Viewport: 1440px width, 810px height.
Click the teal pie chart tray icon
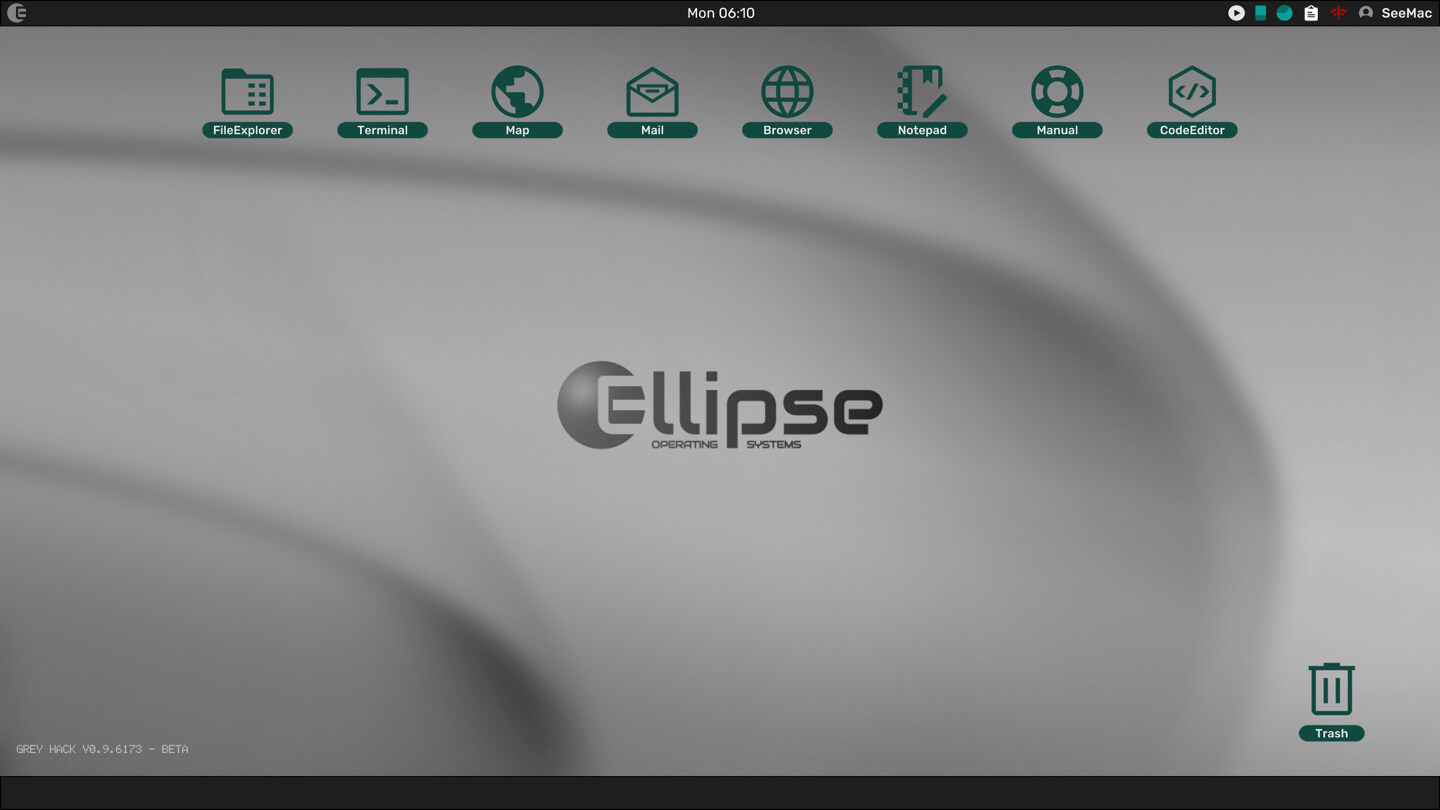1284,13
